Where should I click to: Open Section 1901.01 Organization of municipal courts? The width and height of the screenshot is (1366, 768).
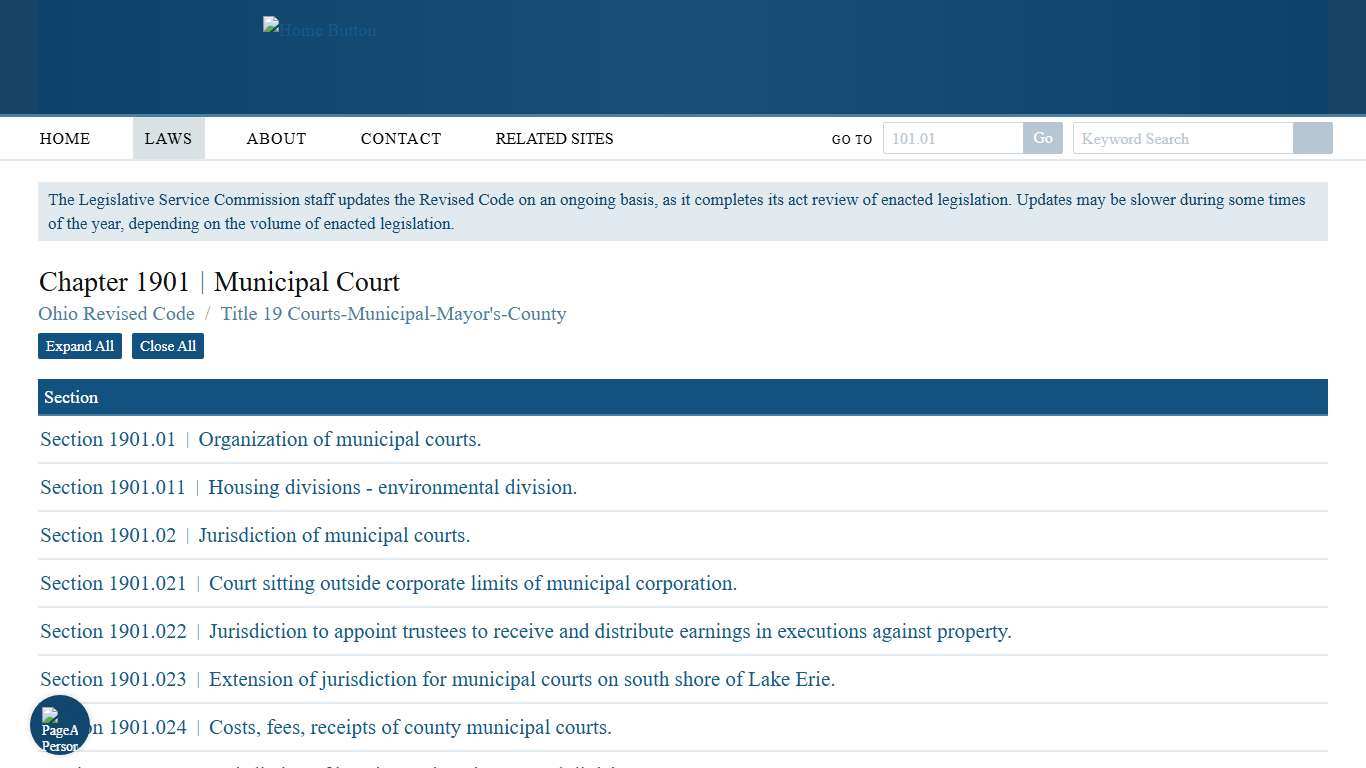(x=260, y=439)
